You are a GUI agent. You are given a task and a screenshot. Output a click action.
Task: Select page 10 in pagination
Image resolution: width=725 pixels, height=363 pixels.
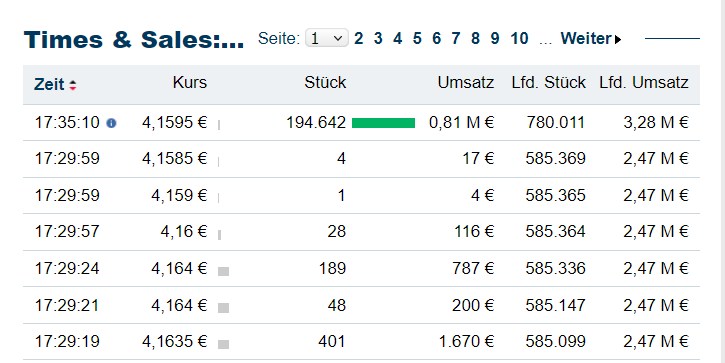coord(519,38)
